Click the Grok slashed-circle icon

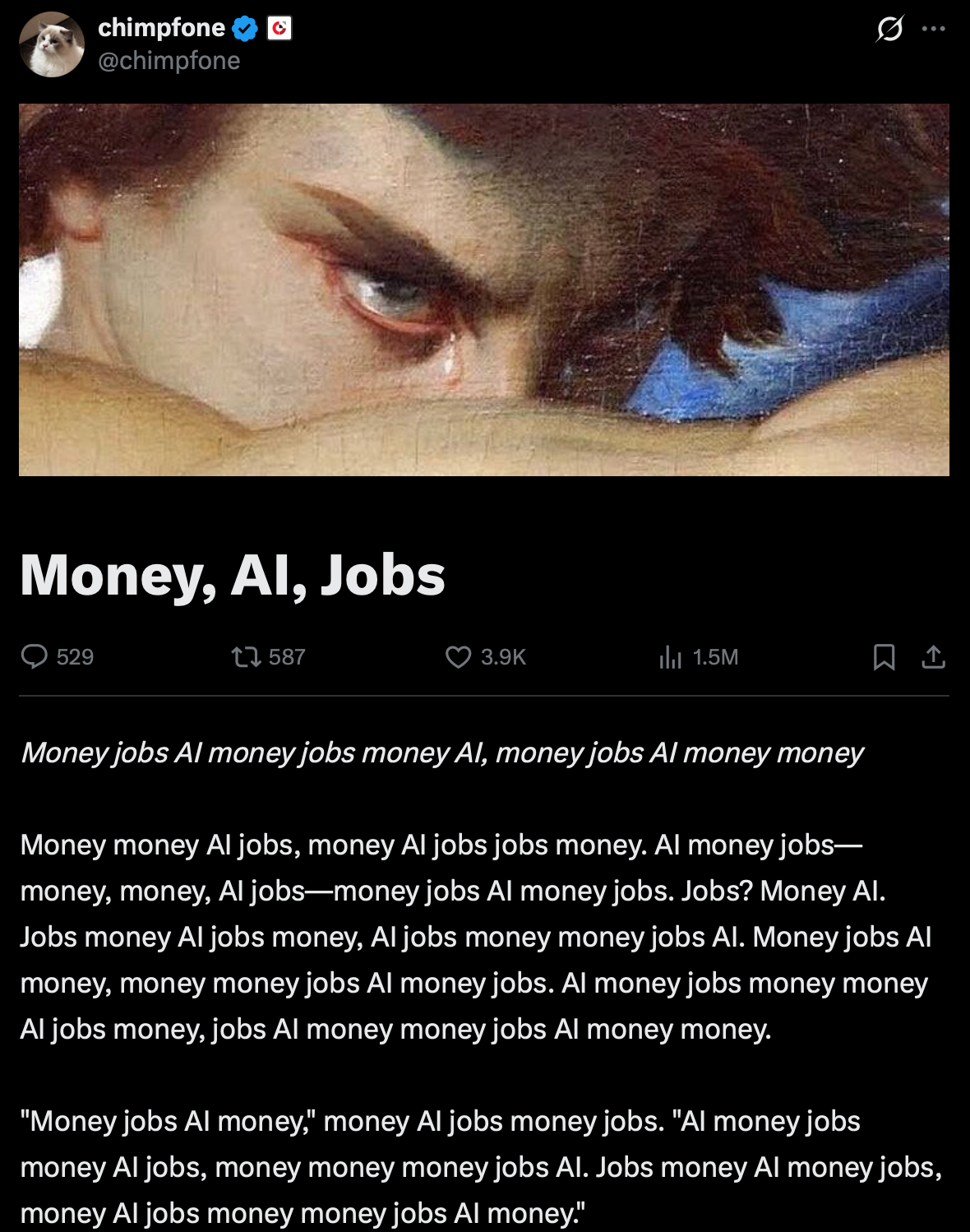coord(889,29)
